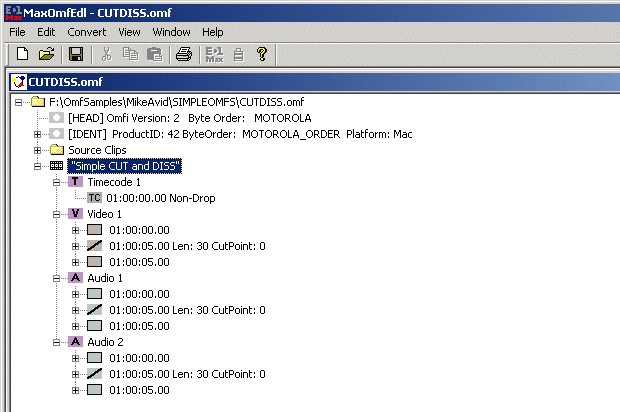Collapse the Audio 2 track
This screenshot has width=620, height=412.
pyautogui.click(x=57, y=342)
